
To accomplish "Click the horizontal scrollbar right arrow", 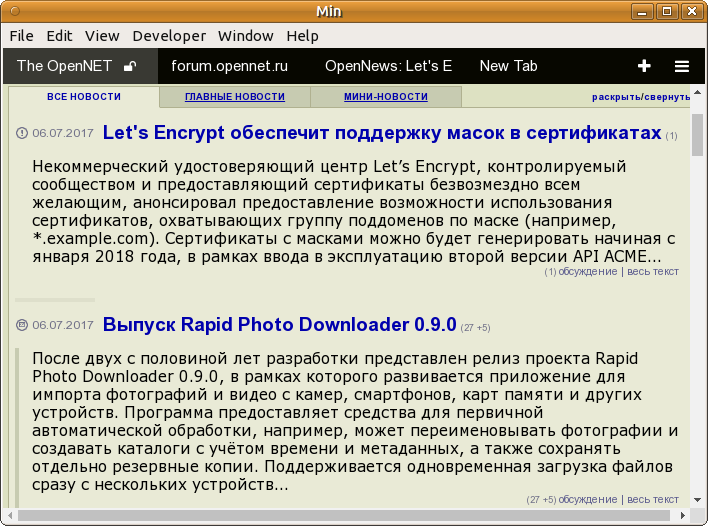I will click(x=683, y=515).
